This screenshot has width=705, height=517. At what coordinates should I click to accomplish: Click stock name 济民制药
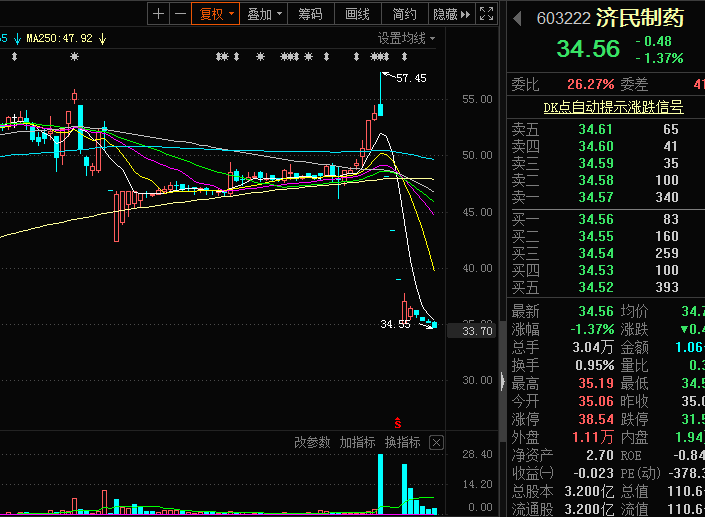[x=639, y=18]
